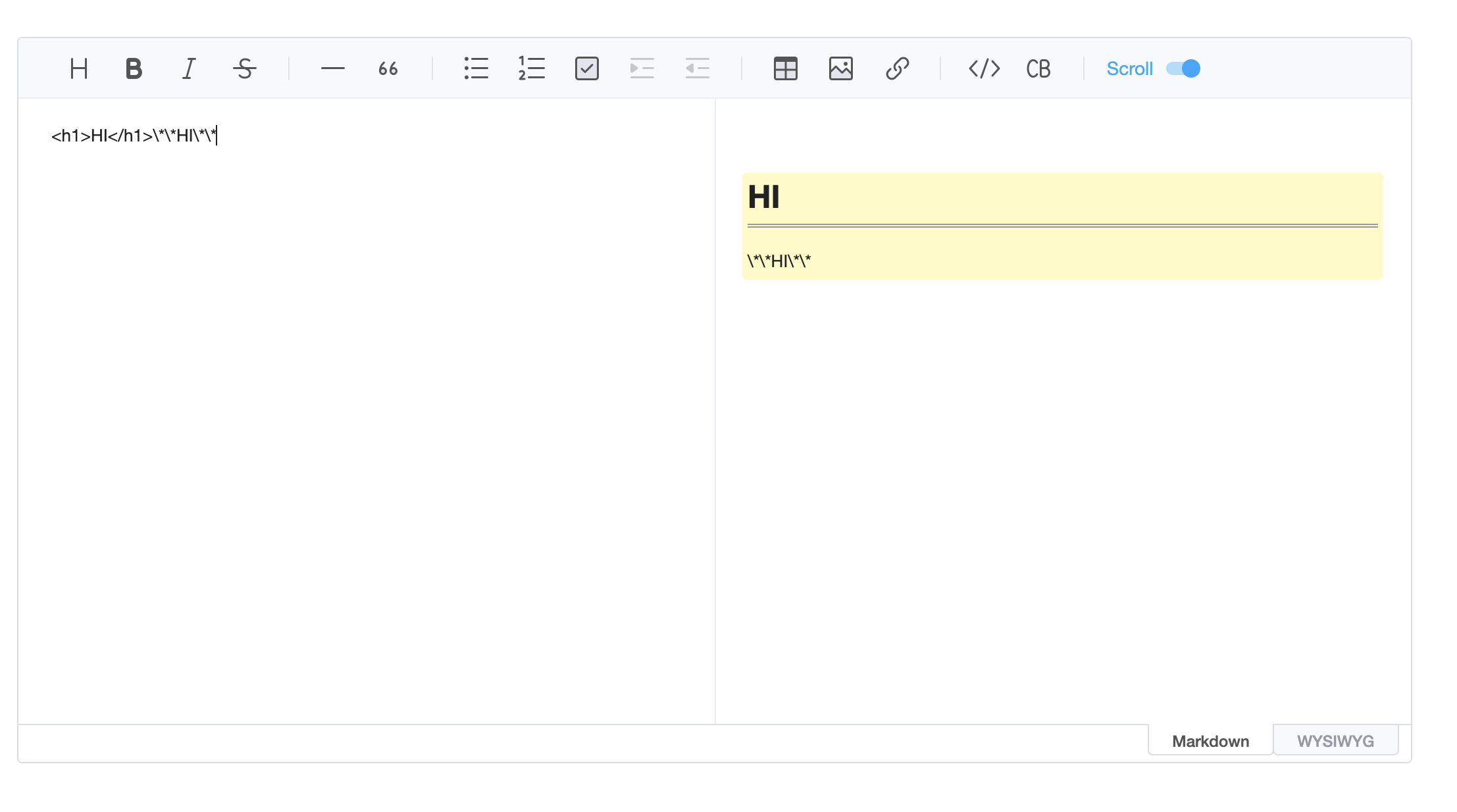
Task: Create a bulleted list
Action: tap(476, 68)
